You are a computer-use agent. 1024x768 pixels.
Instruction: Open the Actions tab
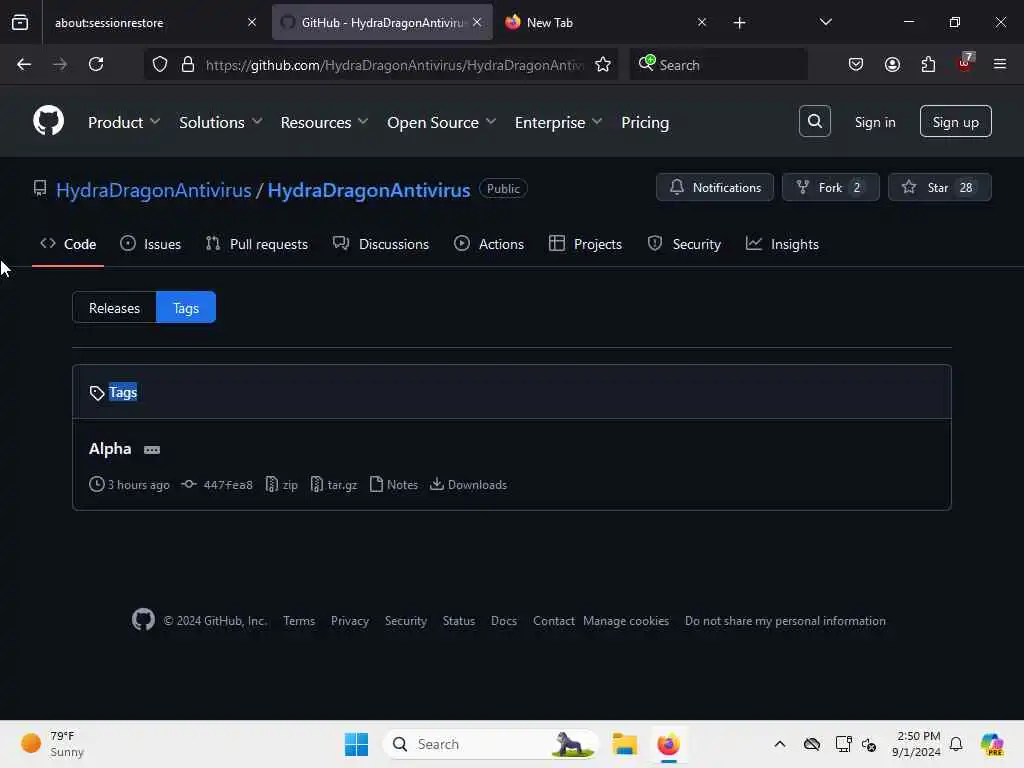(x=489, y=244)
